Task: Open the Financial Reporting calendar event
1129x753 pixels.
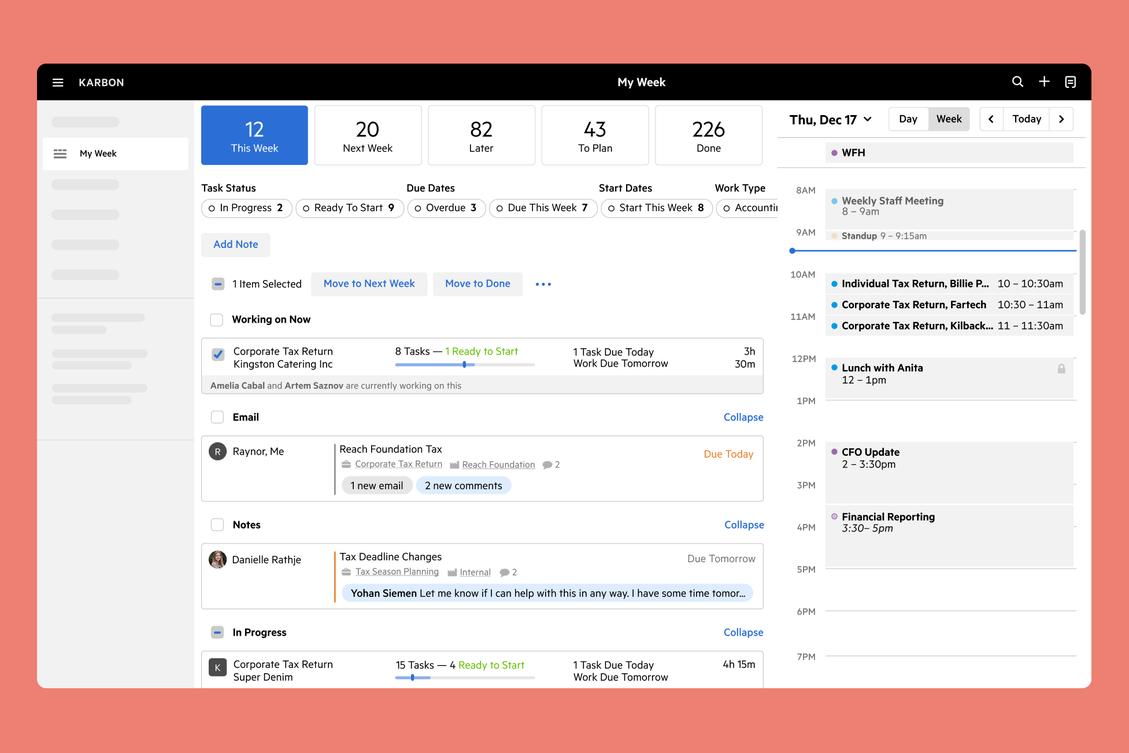Action: (x=949, y=536)
